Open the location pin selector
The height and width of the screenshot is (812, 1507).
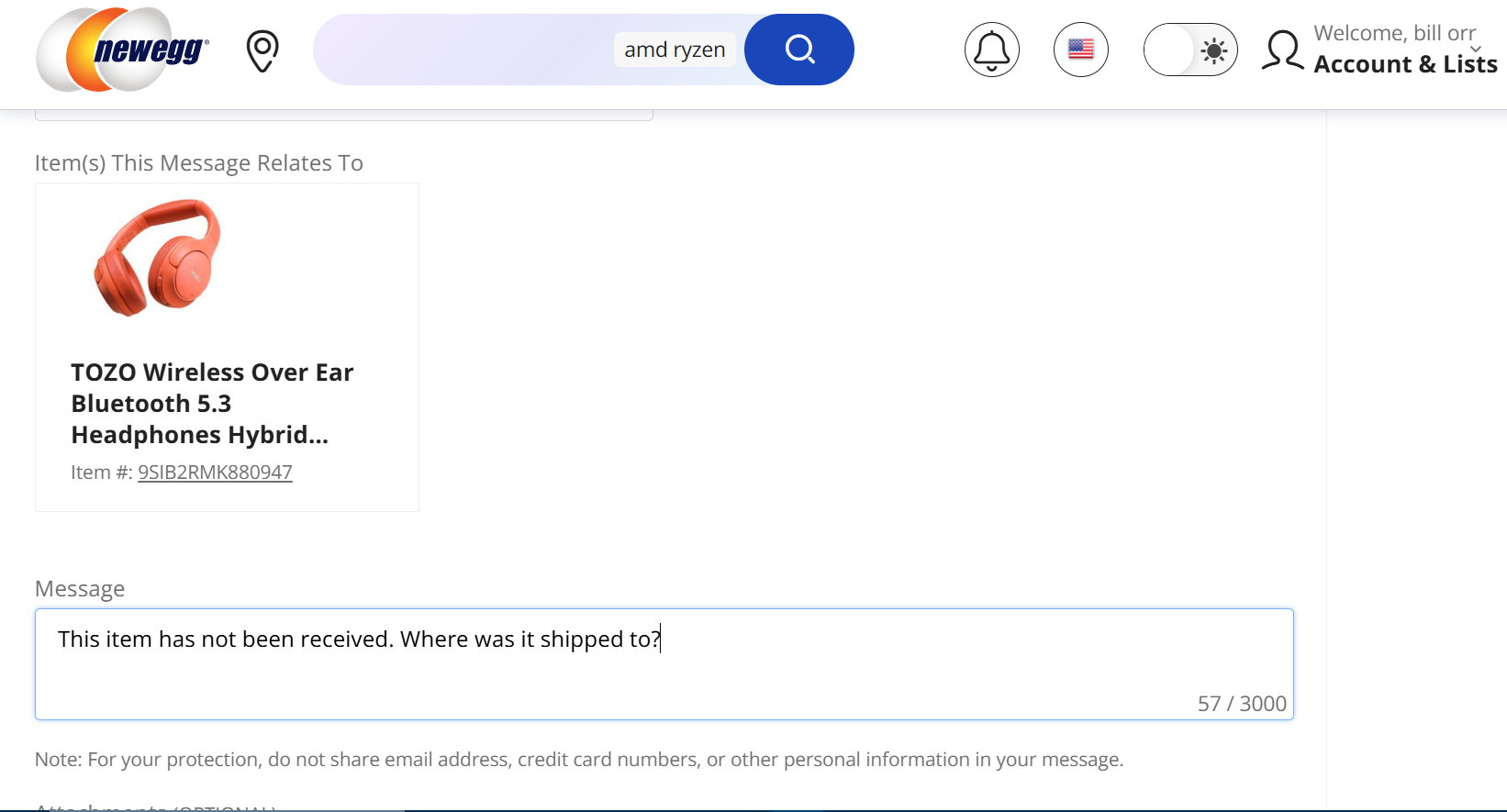click(262, 50)
